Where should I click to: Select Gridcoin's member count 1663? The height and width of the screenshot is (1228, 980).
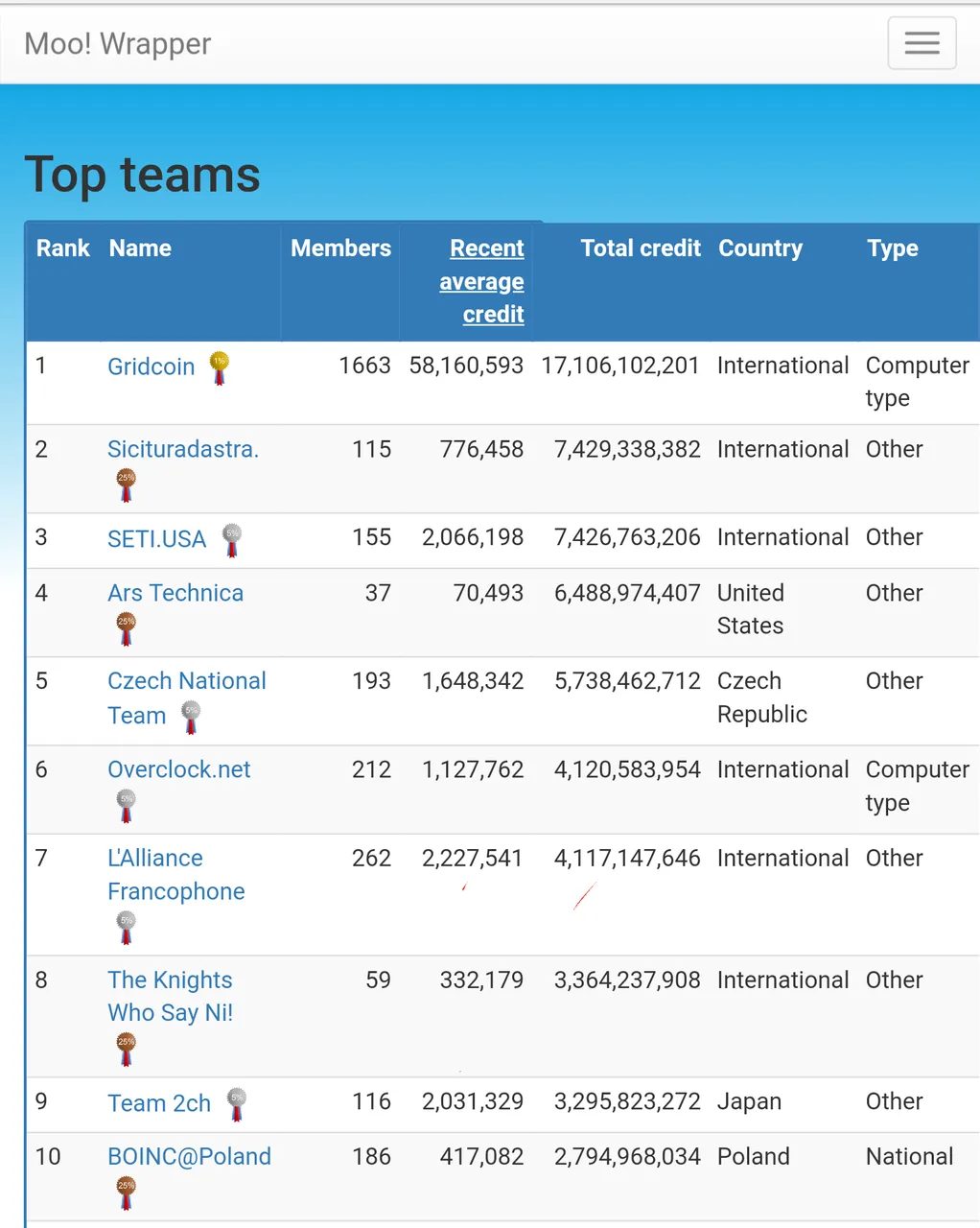click(x=364, y=366)
